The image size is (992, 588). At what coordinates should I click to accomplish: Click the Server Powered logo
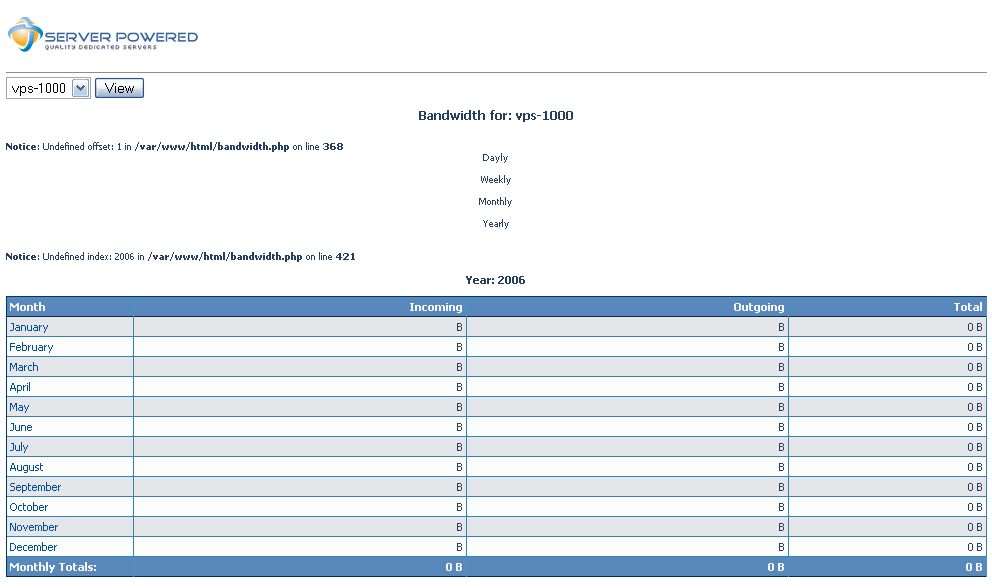click(102, 37)
